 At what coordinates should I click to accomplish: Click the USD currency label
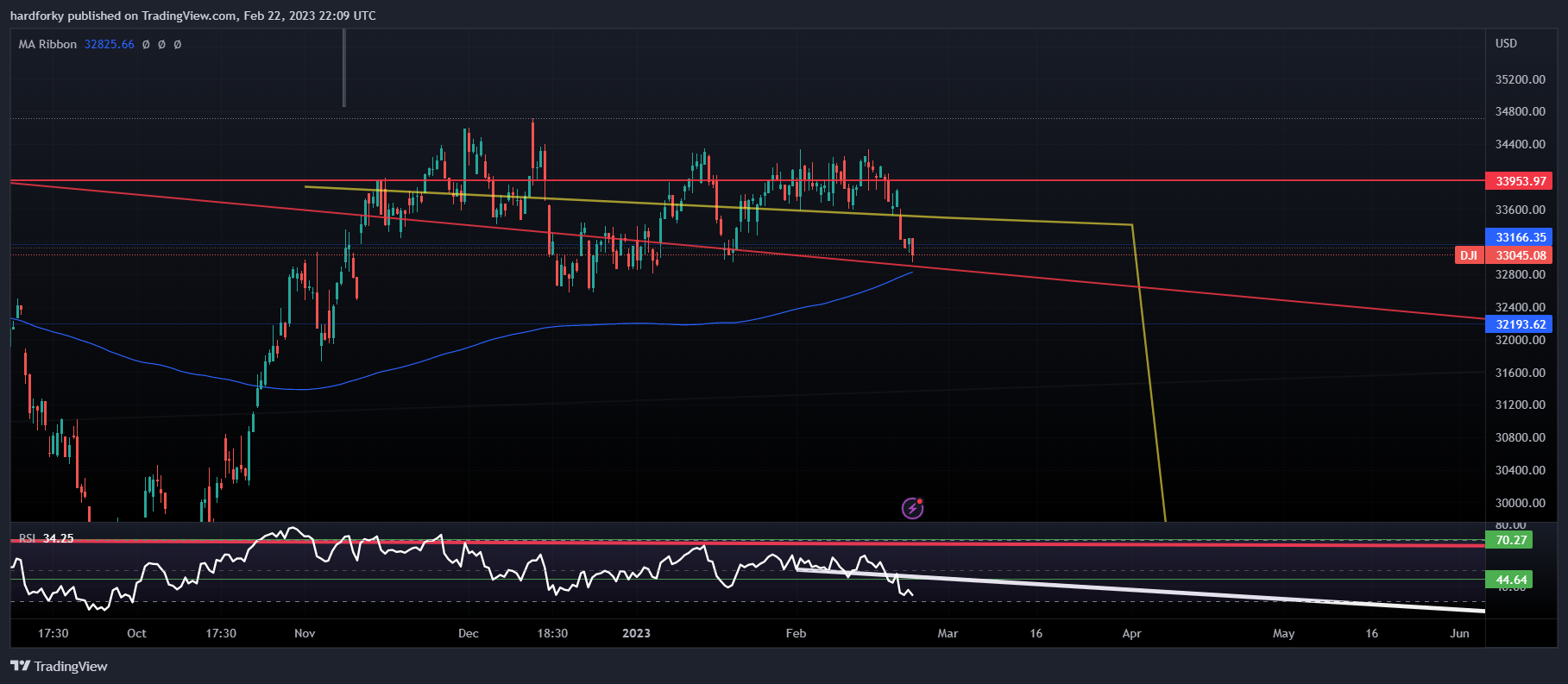tap(1506, 43)
